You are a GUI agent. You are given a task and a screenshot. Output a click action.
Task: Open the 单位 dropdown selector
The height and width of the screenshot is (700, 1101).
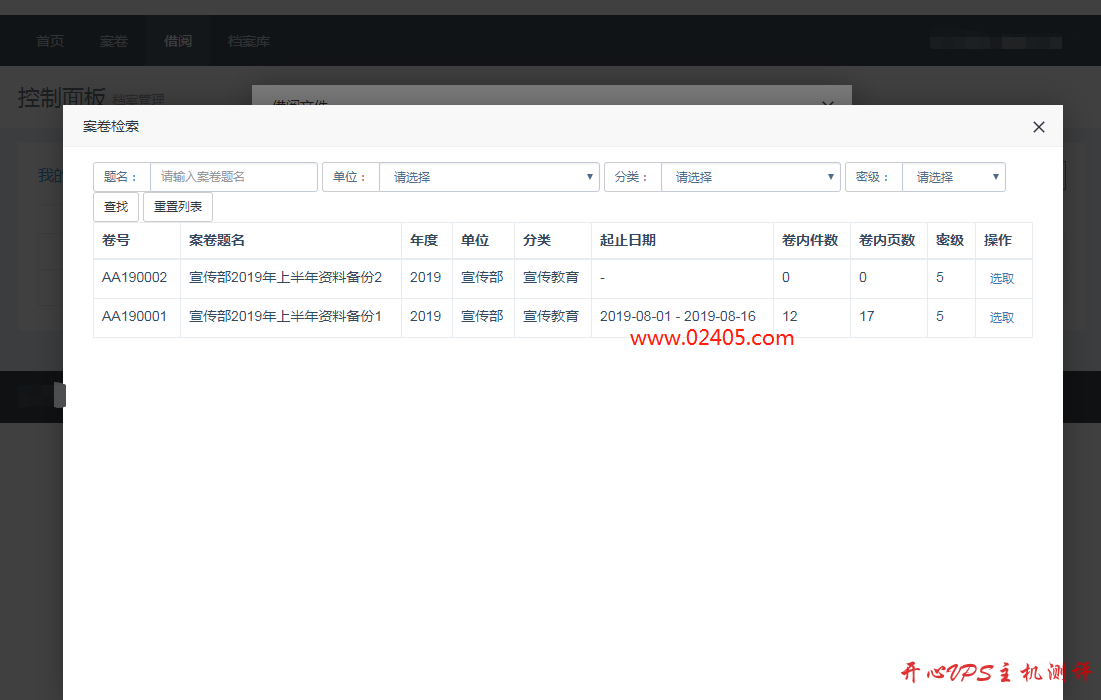tap(489, 176)
